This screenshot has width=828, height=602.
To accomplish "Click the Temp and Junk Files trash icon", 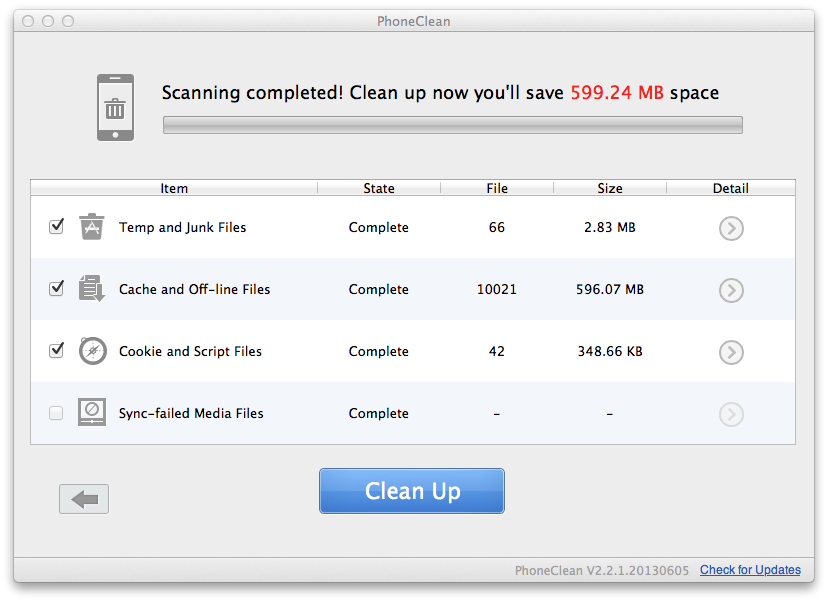I will click(92, 227).
